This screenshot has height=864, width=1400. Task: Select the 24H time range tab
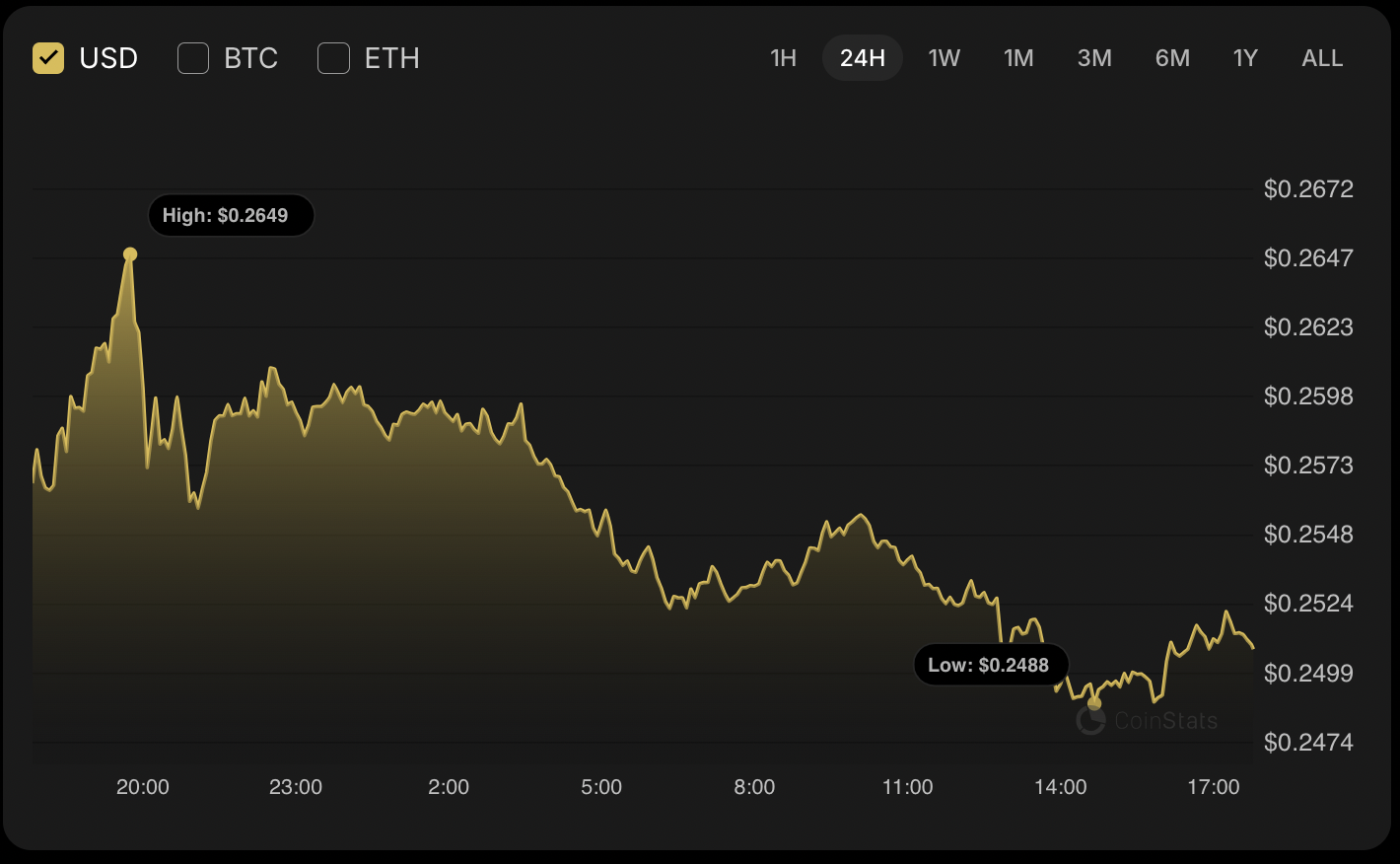point(862,58)
